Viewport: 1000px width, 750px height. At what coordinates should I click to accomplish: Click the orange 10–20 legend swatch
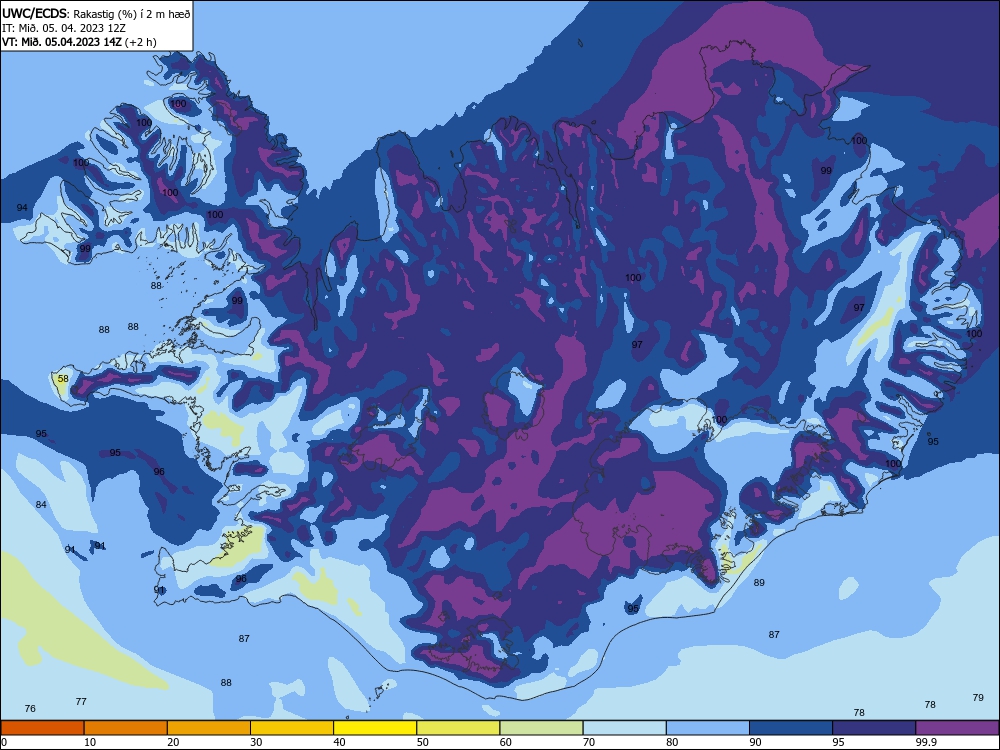126,728
